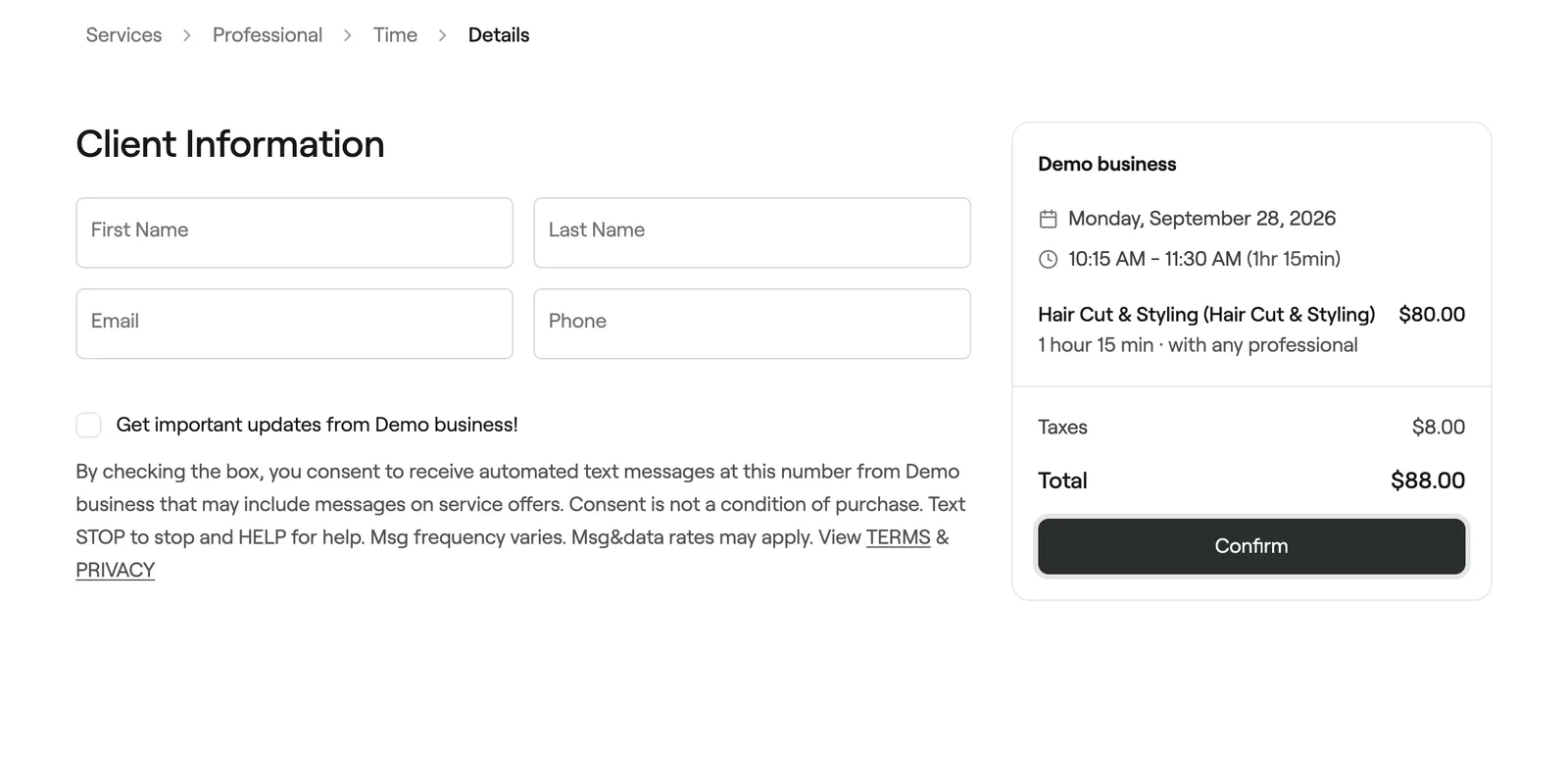Click the clock icon beside the appointment time

1048,259
